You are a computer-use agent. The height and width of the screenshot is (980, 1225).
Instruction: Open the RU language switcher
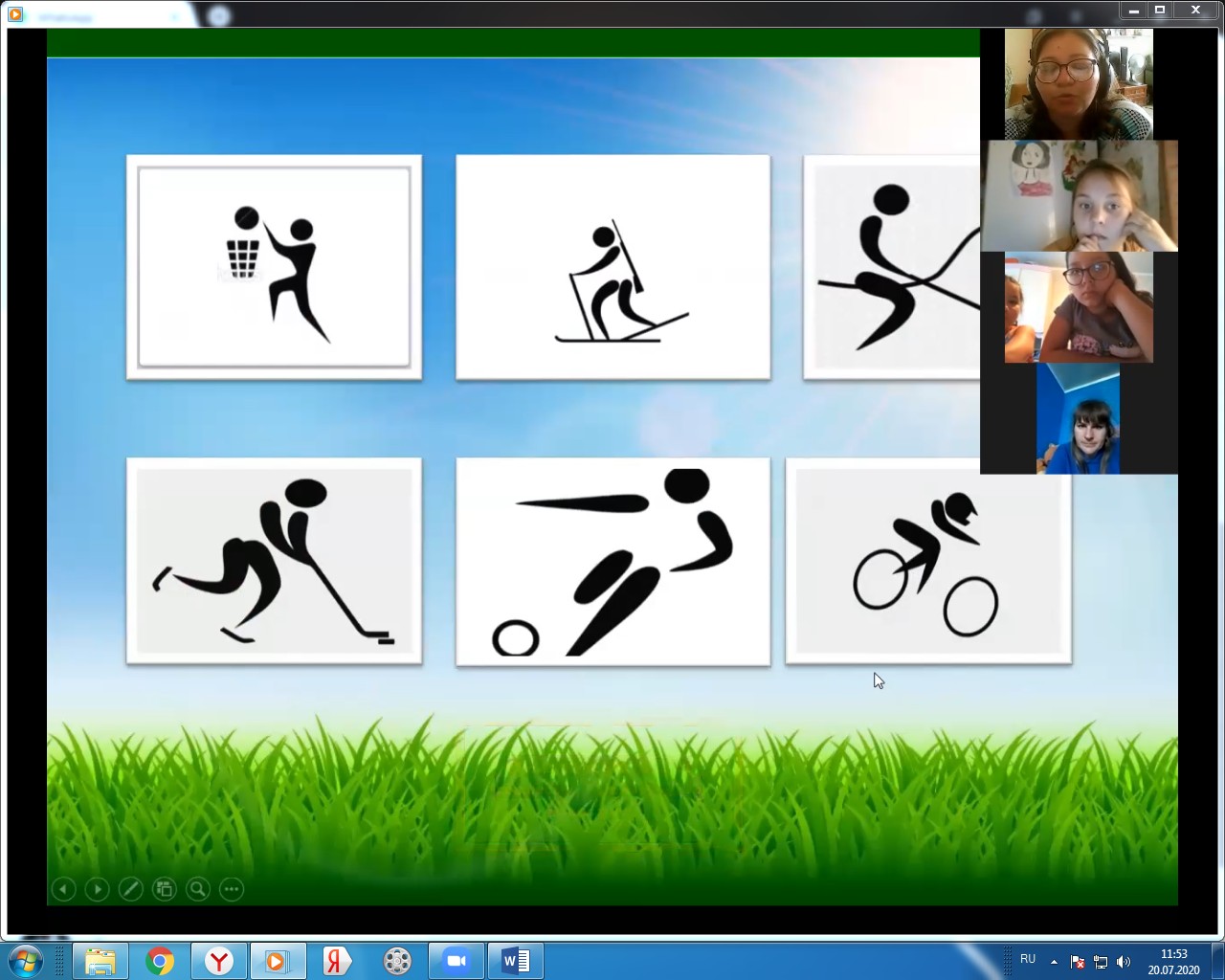pos(1028,959)
